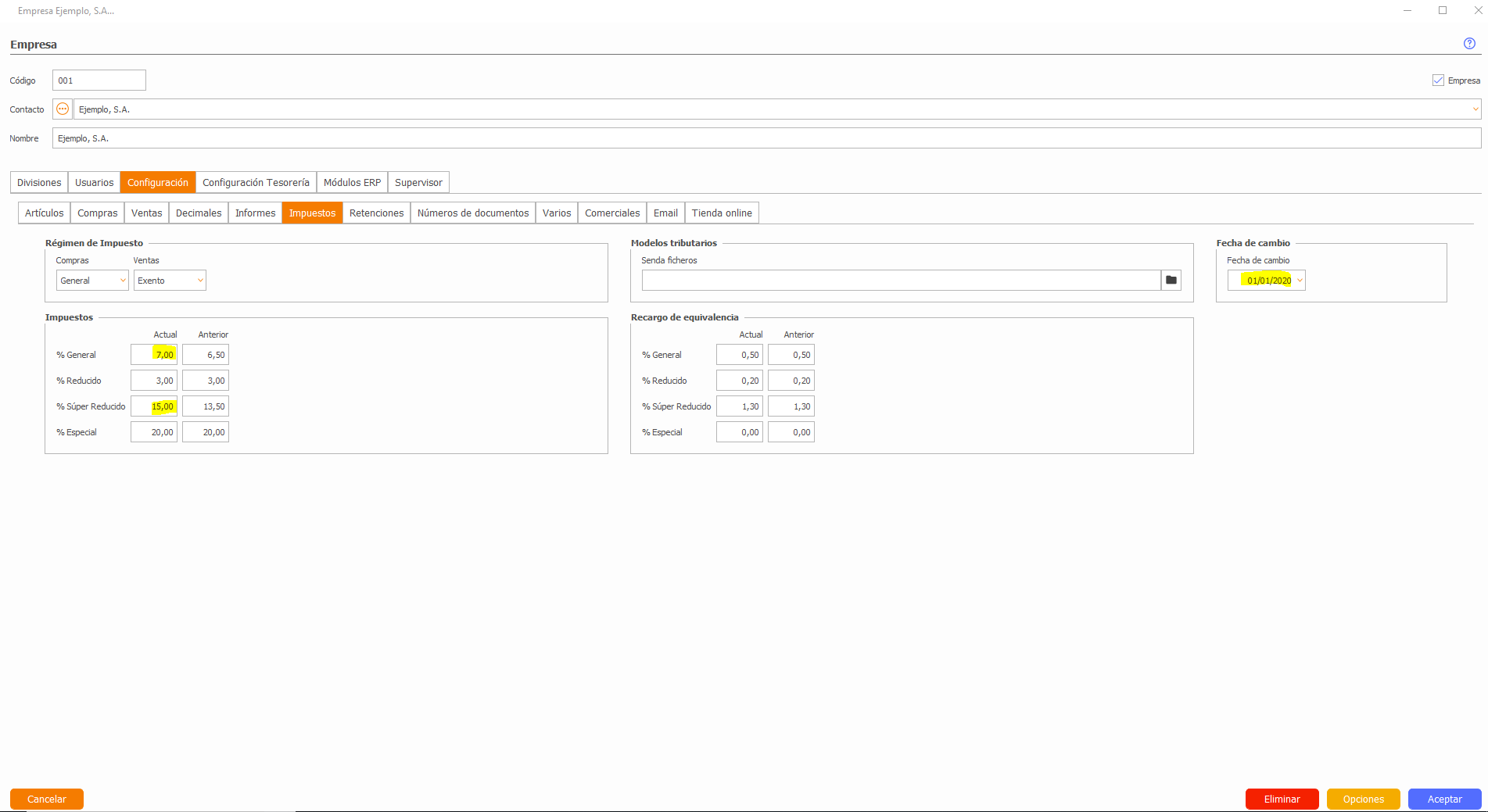Edit Recargo % General Actual field

point(740,355)
